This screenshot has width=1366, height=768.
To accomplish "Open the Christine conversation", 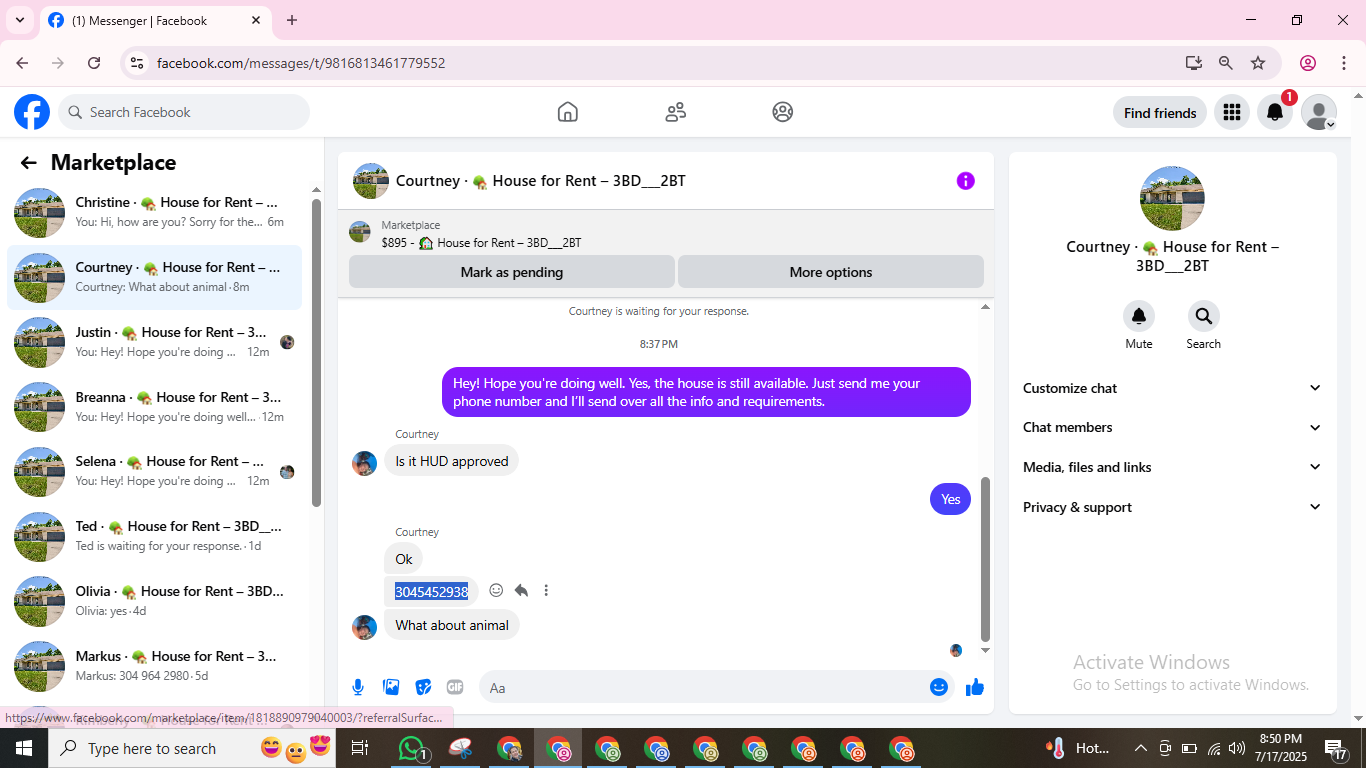I will tap(154, 212).
